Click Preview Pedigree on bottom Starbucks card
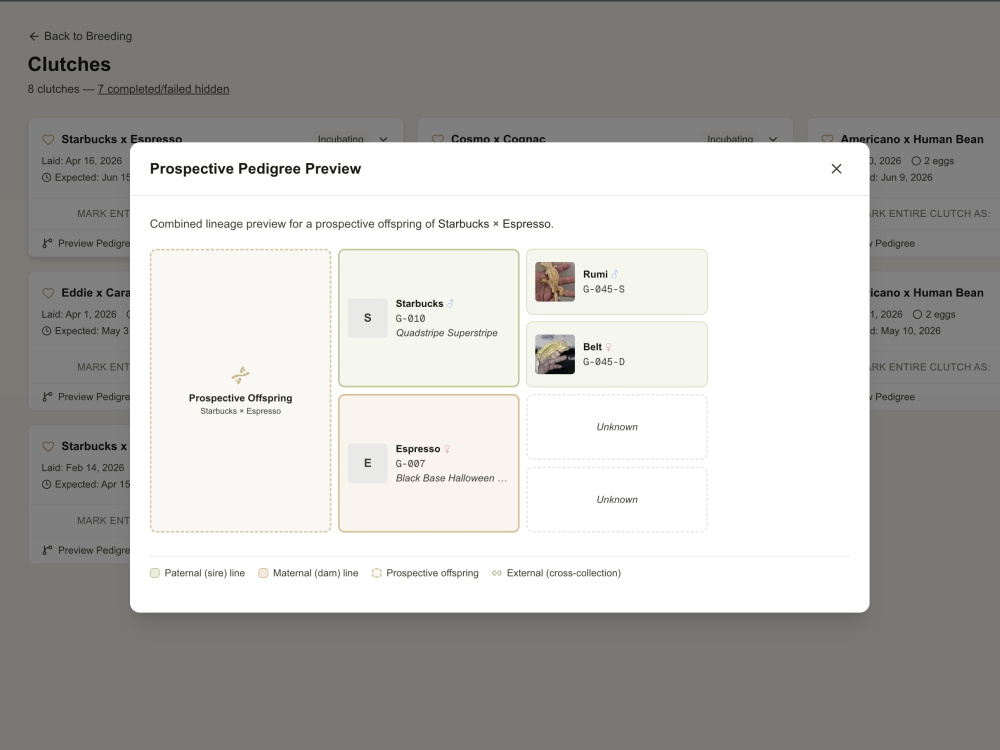The height and width of the screenshot is (750, 1000). coord(86,550)
